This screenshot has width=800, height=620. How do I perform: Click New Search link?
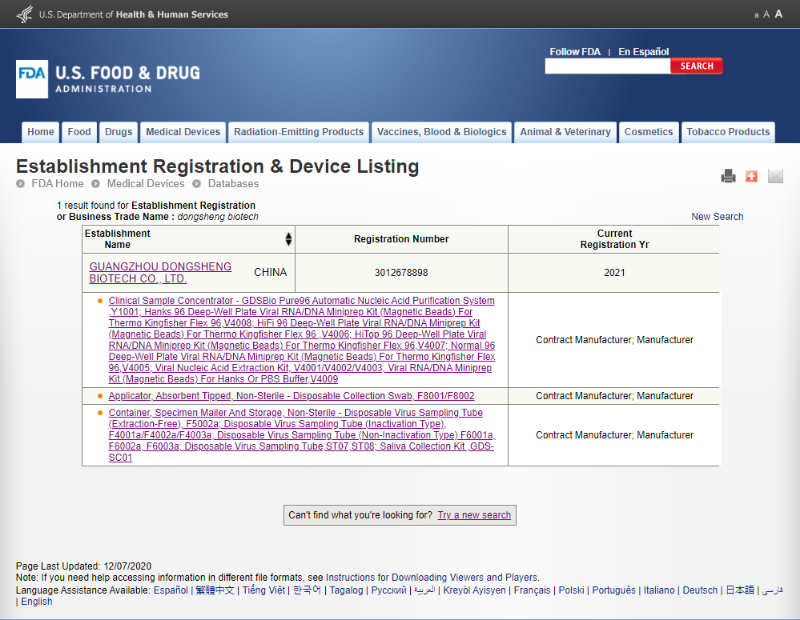point(717,216)
